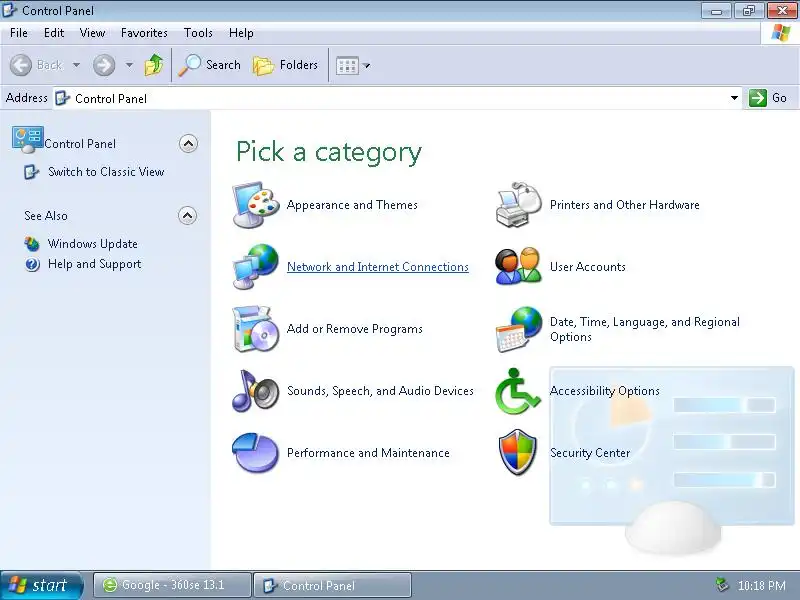The image size is (800, 600).
Task: Click the Accessibility Options link
Action: point(605,391)
